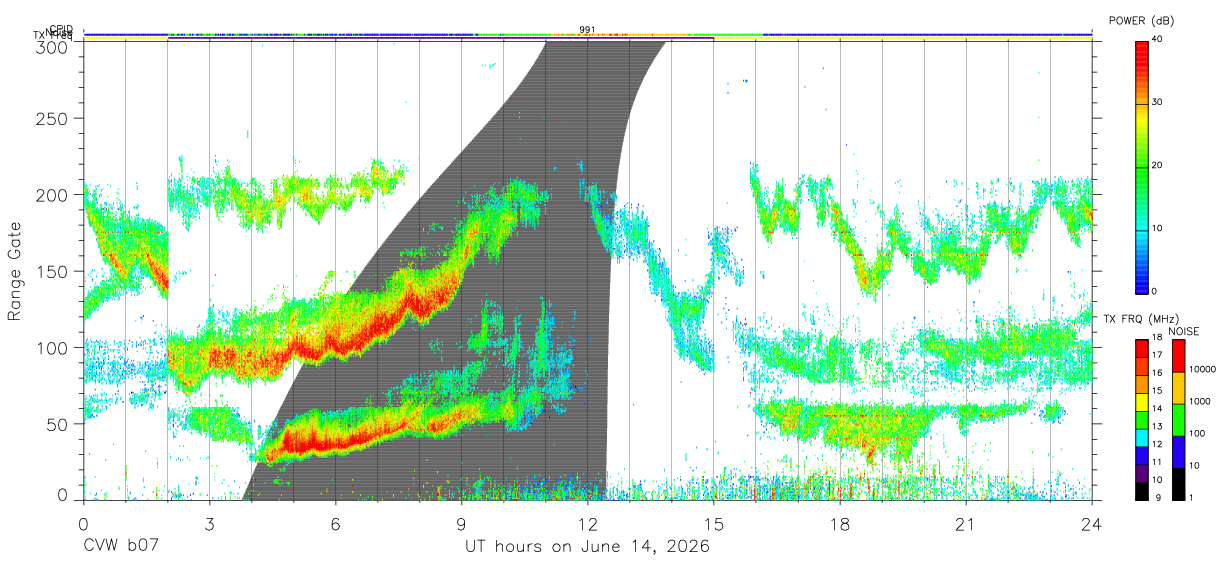Viewport: 1228px width, 567px height.
Task: Click the 200 tick label on the Range Gate axis
Action: click(53, 195)
